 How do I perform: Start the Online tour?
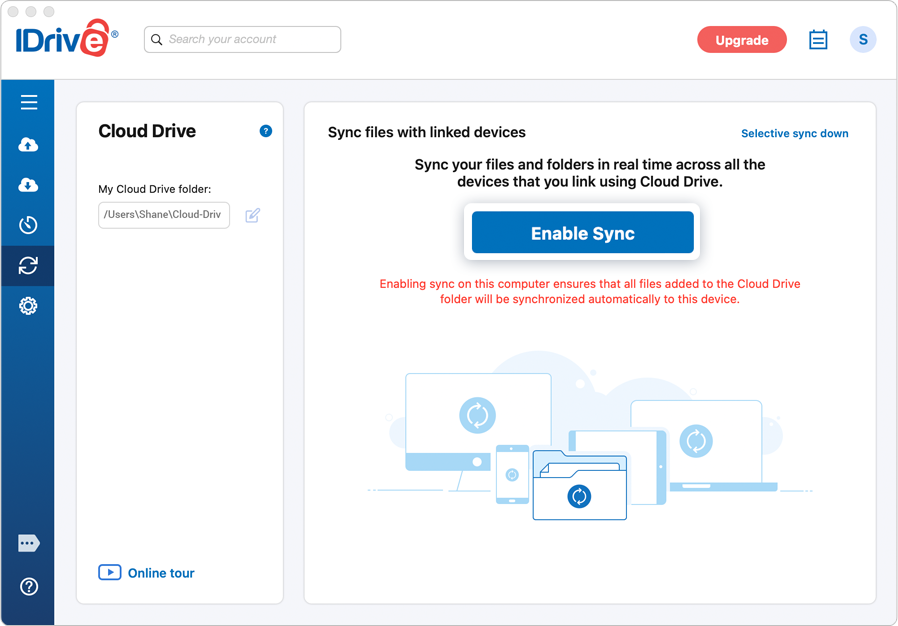coord(161,572)
